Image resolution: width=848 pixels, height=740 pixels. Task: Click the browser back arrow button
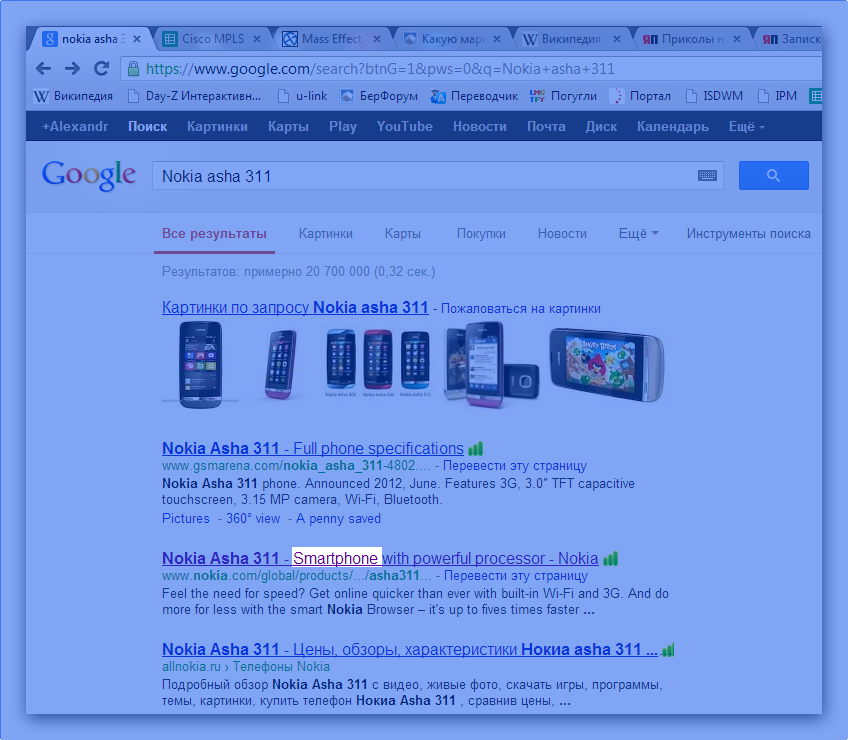pos(43,69)
